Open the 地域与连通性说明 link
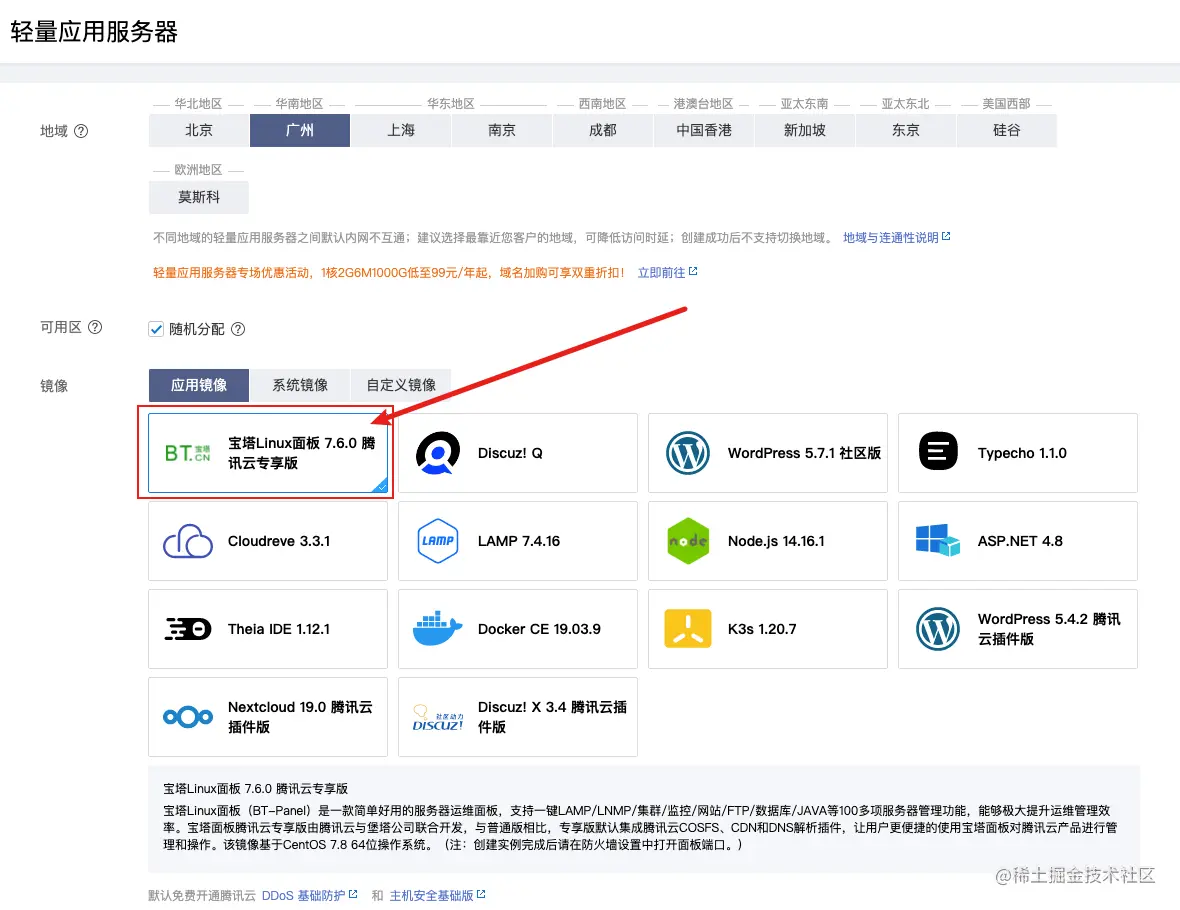This screenshot has width=1180, height=910. click(896, 237)
